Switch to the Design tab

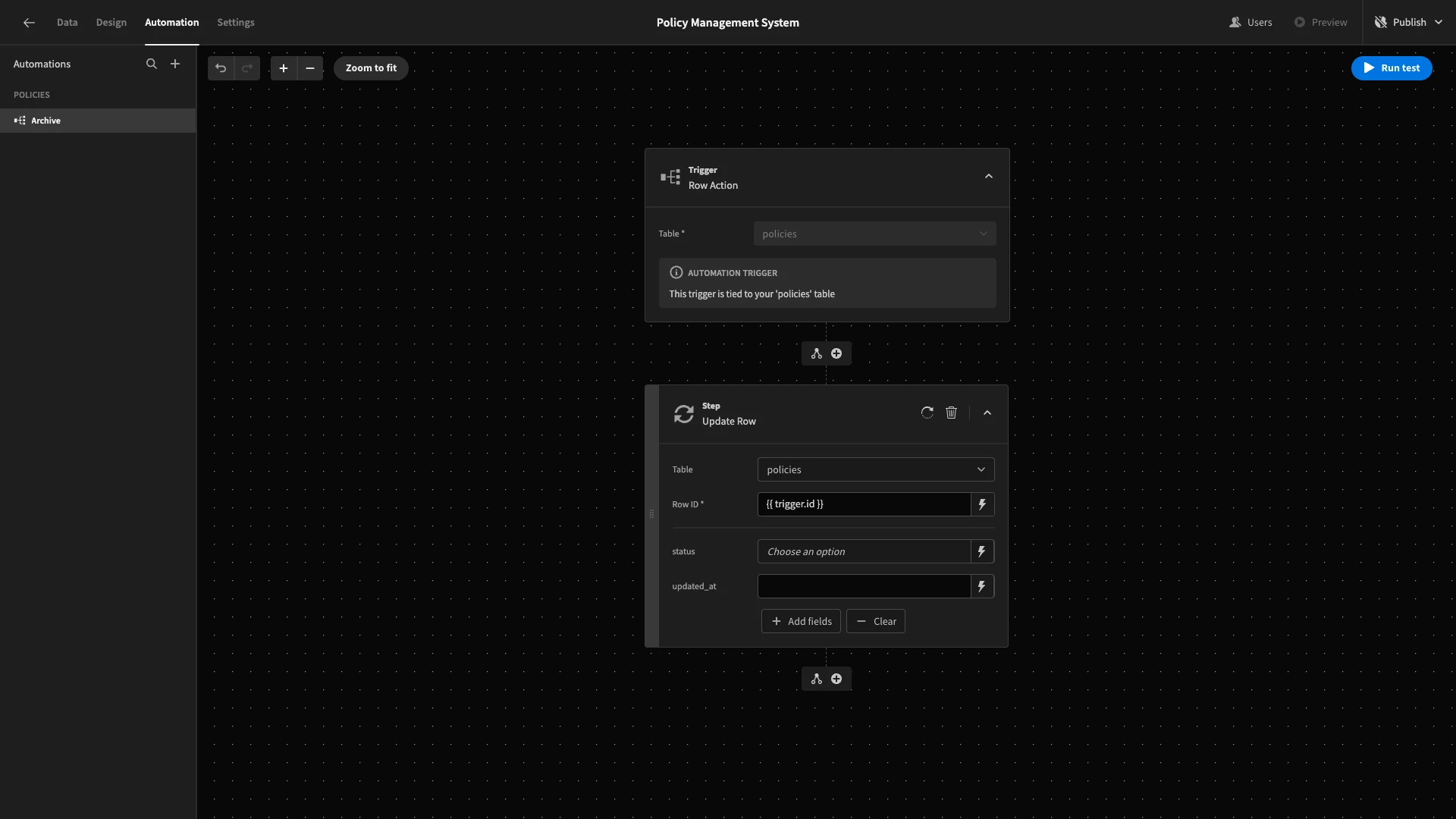pos(111,23)
